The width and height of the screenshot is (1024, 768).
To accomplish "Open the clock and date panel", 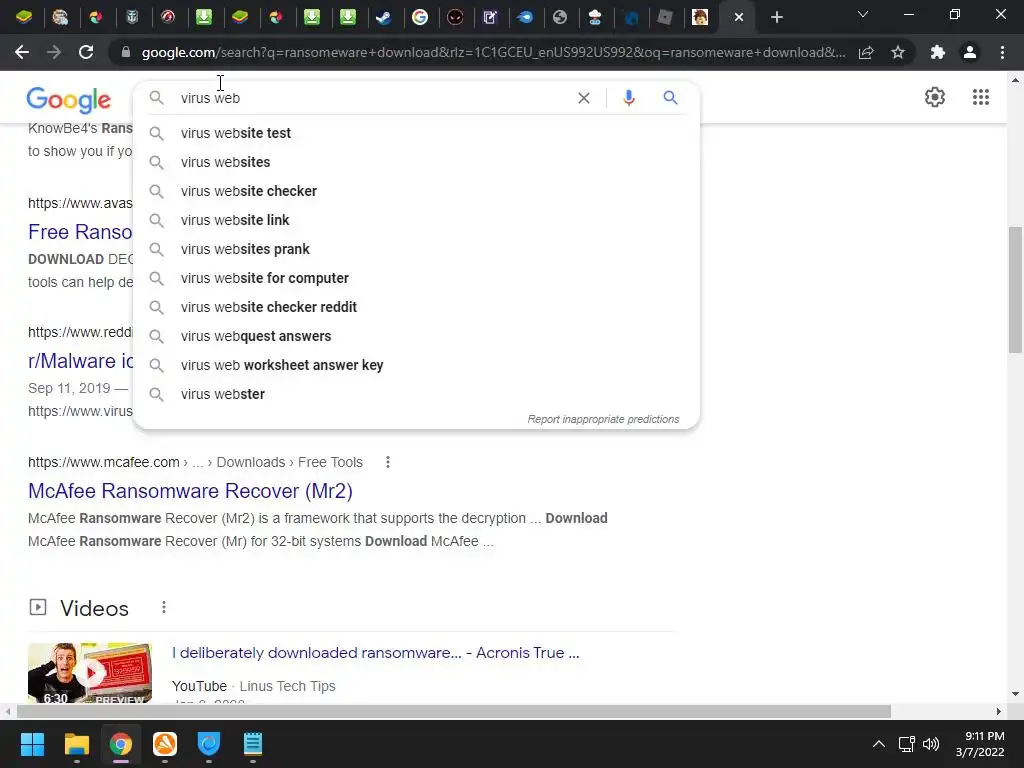I will 980,744.
